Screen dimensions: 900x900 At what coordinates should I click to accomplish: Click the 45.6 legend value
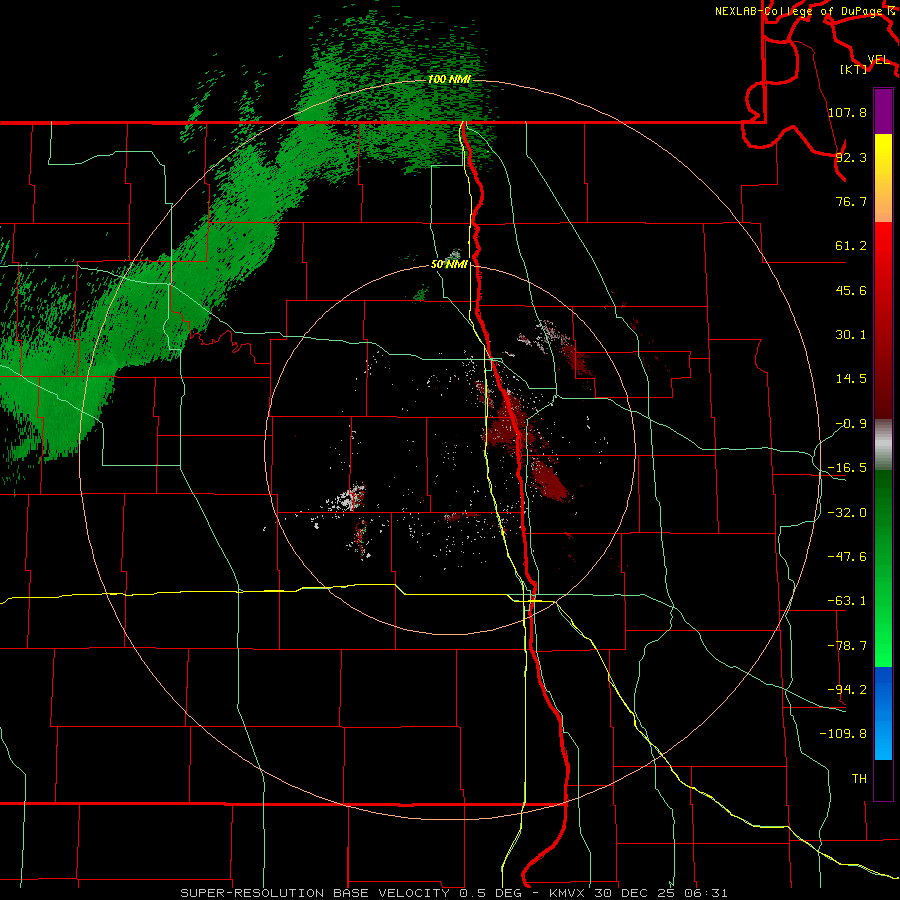[x=851, y=290]
